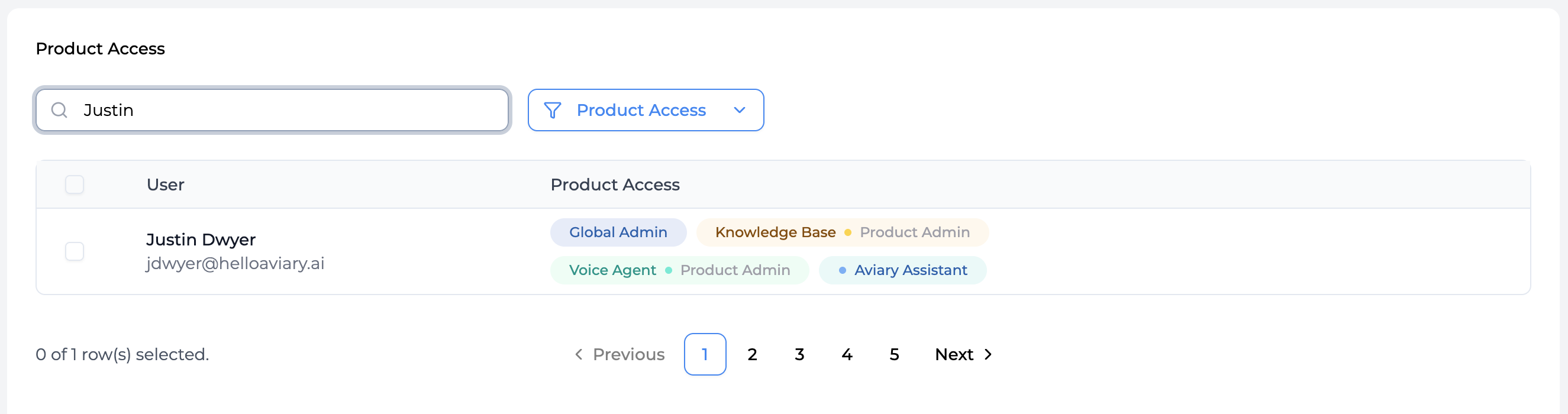Jump to page 5
1568x414 pixels.
(x=893, y=354)
